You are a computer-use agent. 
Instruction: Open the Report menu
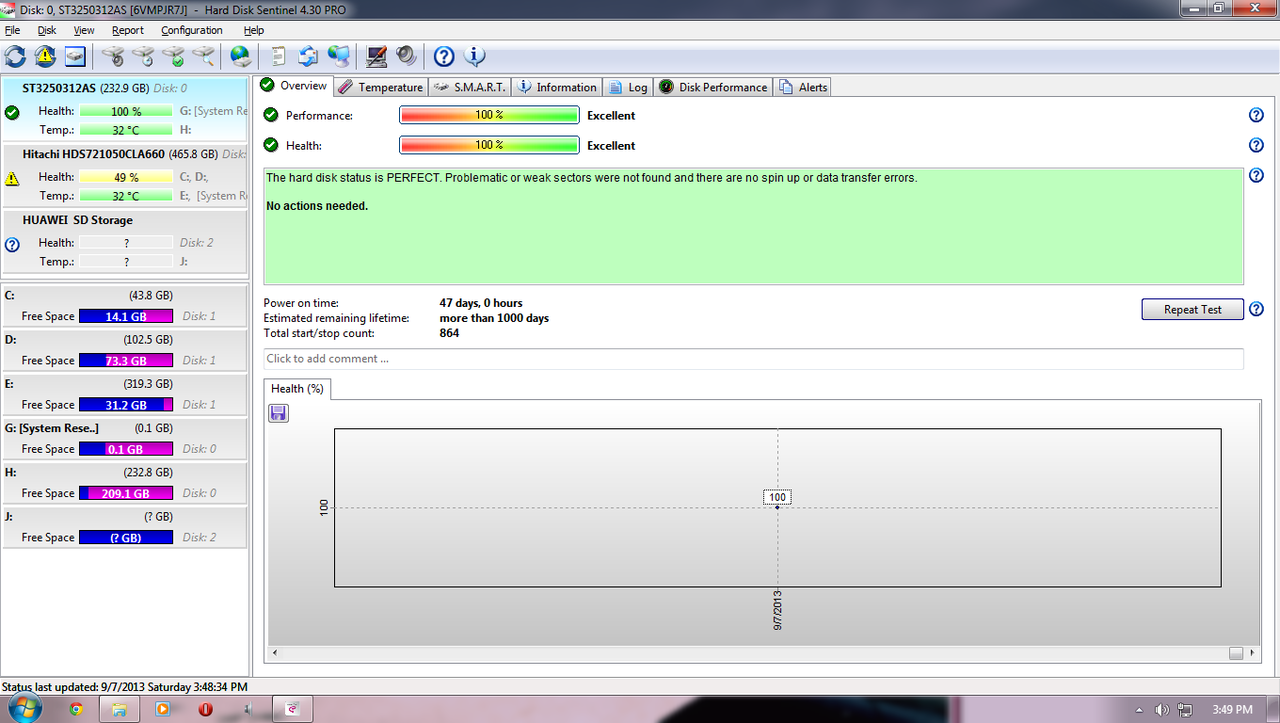pos(128,30)
